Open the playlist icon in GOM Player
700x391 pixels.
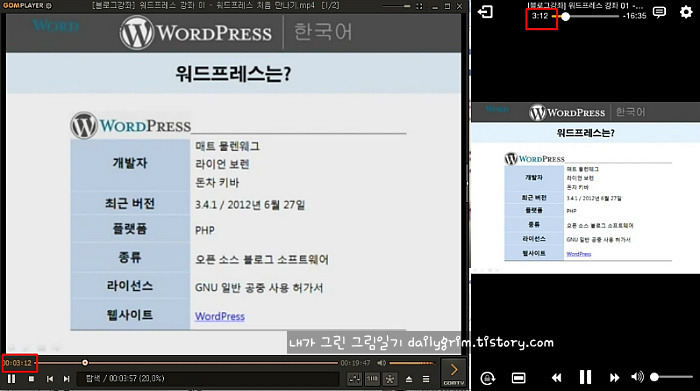point(426,379)
